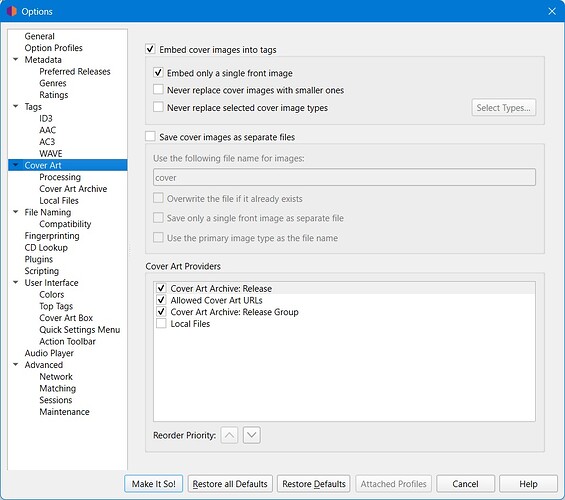This screenshot has width=565, height=500.
Task: Tick the Local Files provider checkbox
Action: coord(161,323)
